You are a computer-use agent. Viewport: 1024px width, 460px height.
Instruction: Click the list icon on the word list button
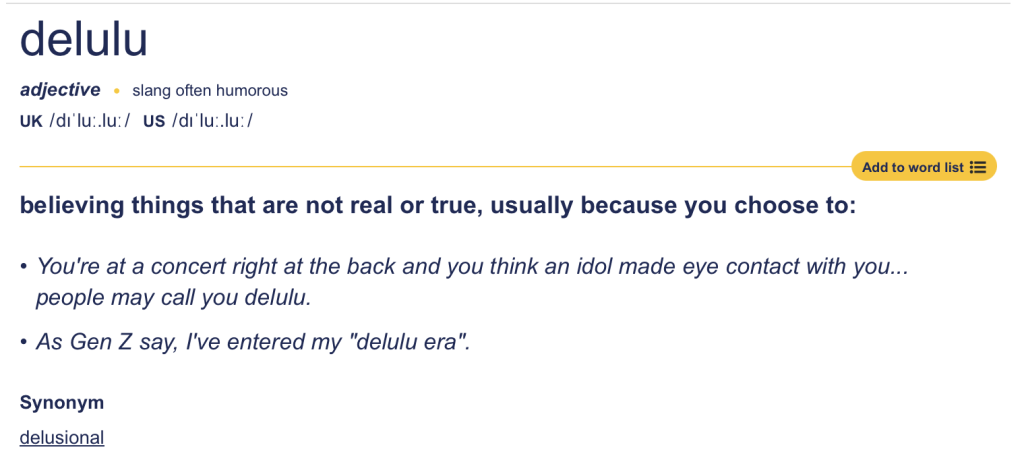coord(978,167)
